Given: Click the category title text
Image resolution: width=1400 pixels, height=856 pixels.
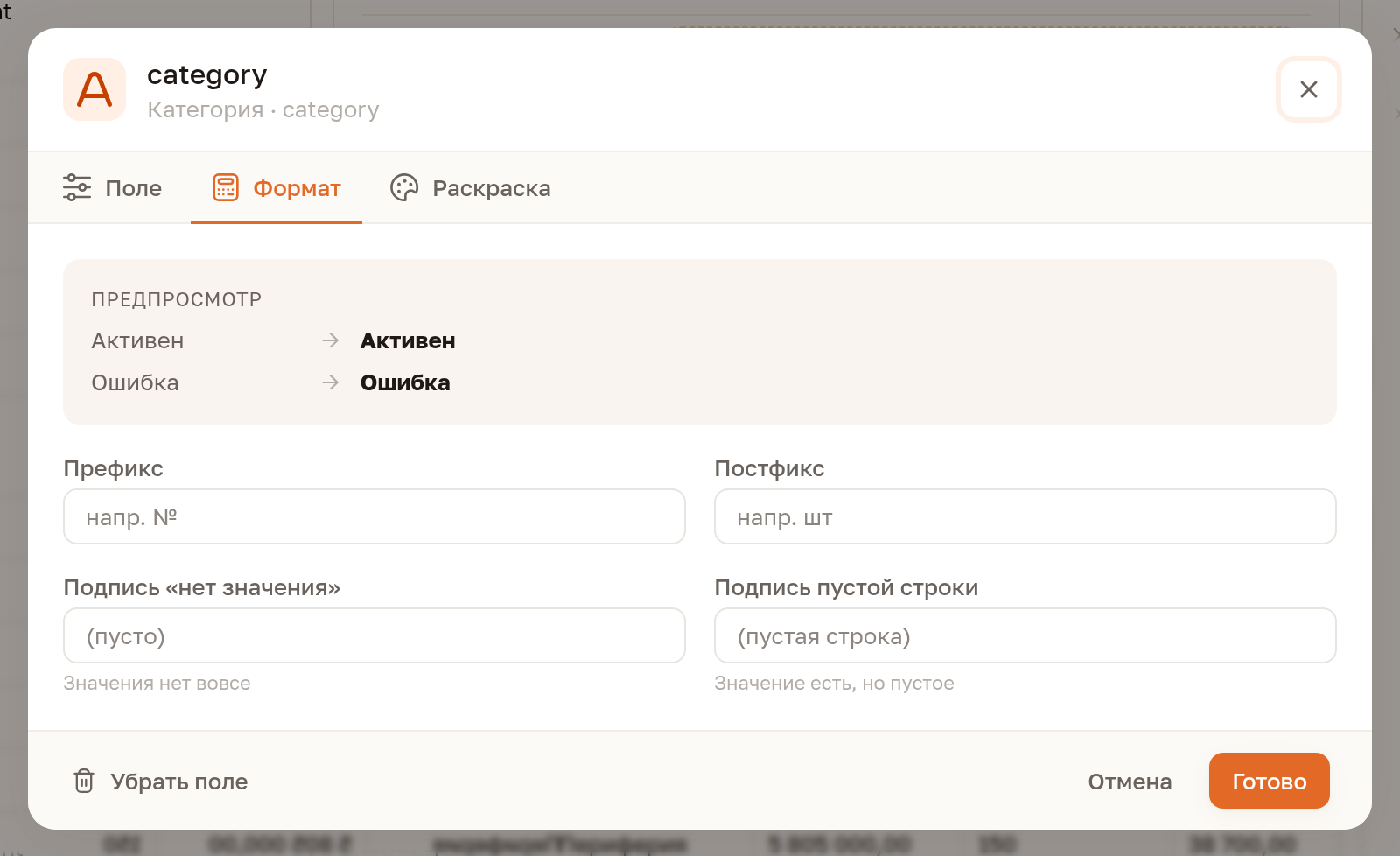Looking at the screenshot, I should [x=206, y=76].
